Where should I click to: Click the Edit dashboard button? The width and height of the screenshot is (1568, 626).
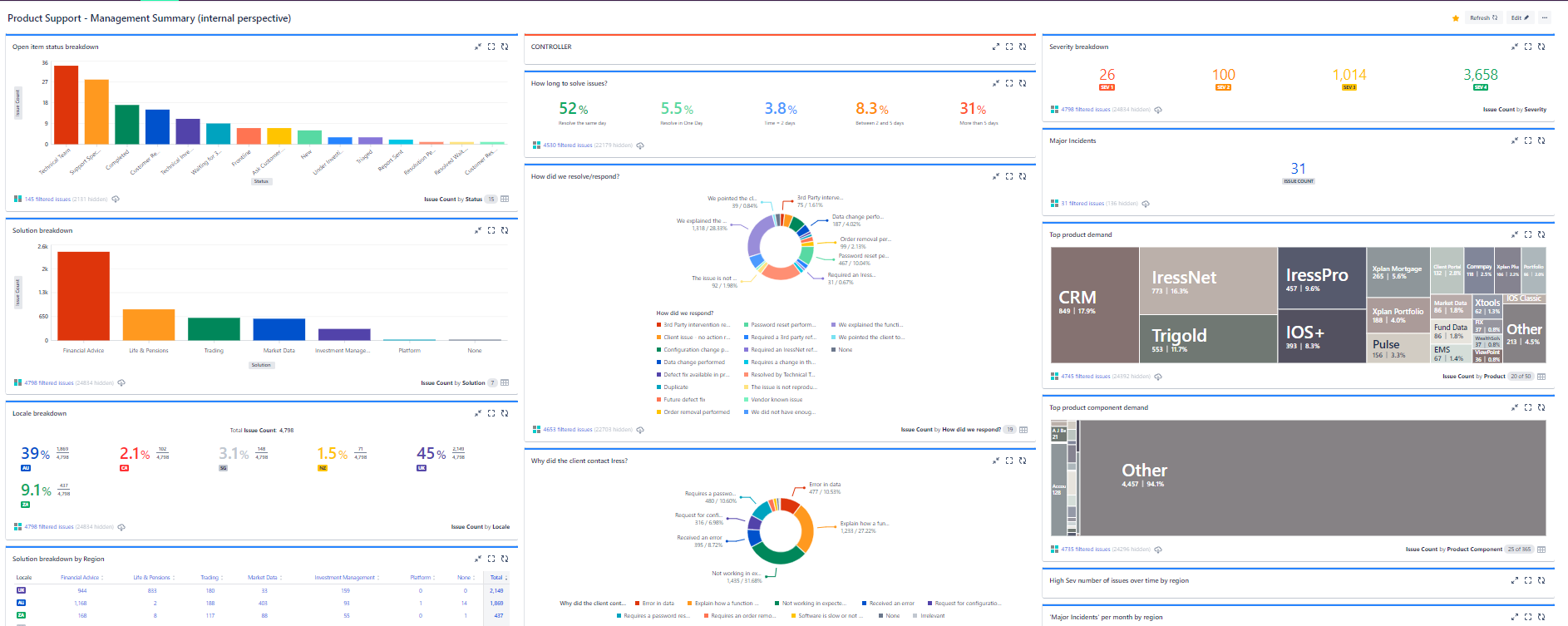click(x=1520, y=18)
